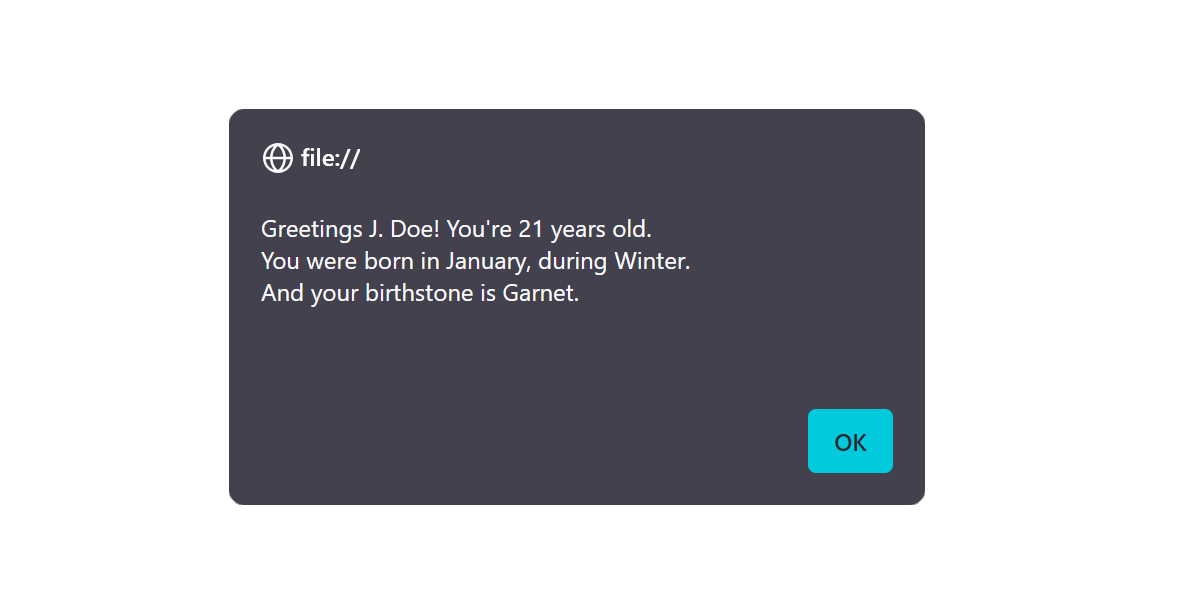This screenshot has height=616, width=1180.
Task: Click the file:// origin label
Action: tap(330, 158)
